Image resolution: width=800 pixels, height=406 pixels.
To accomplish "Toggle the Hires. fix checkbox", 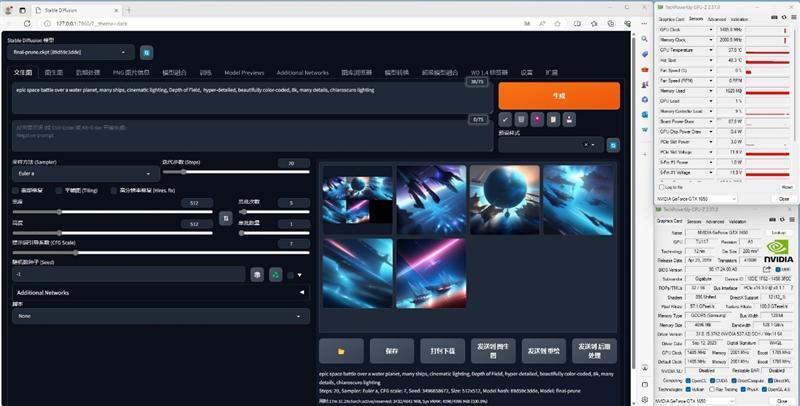I will coord(115,189).
